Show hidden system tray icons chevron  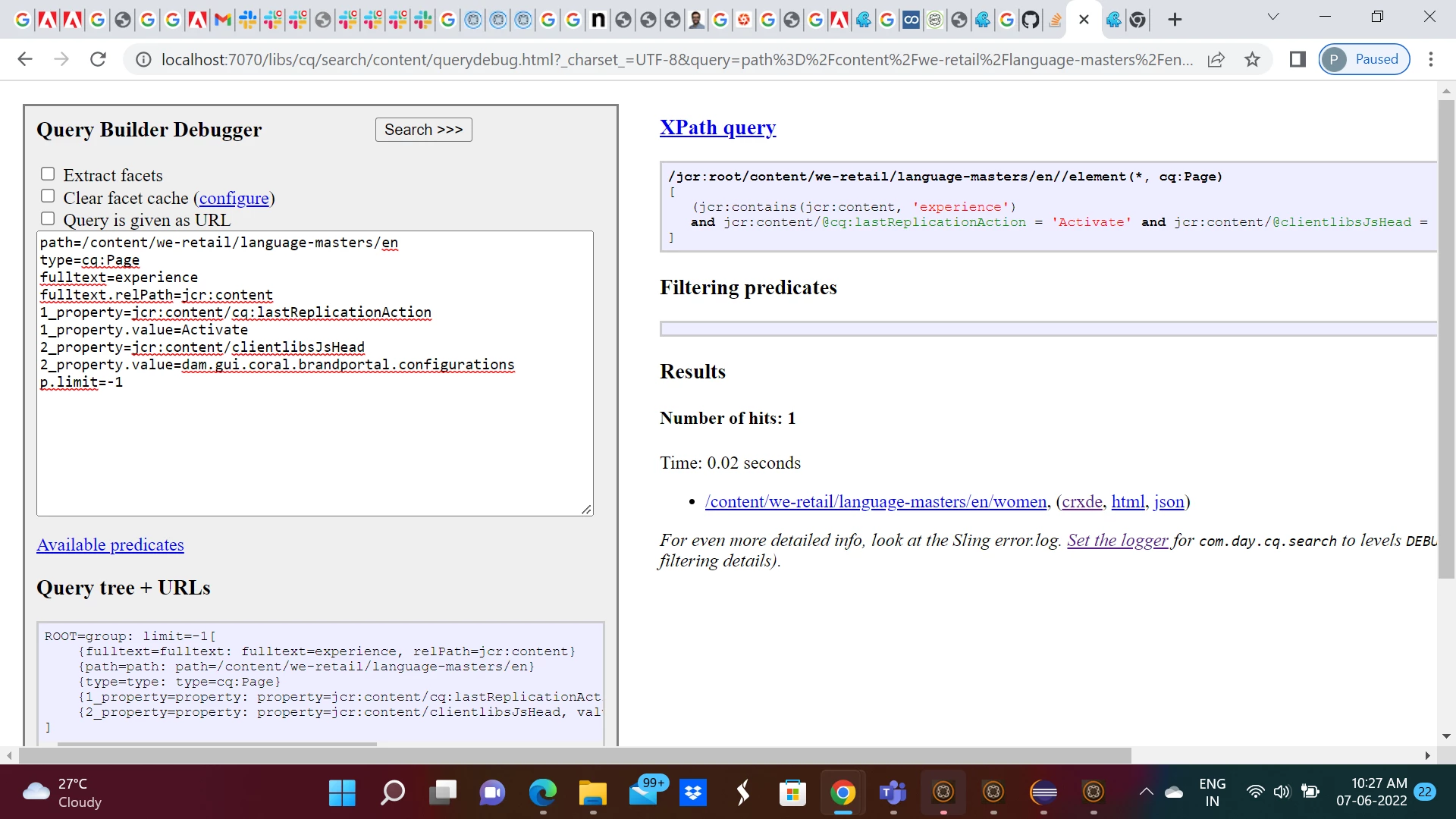click(x=1146, y=792)
